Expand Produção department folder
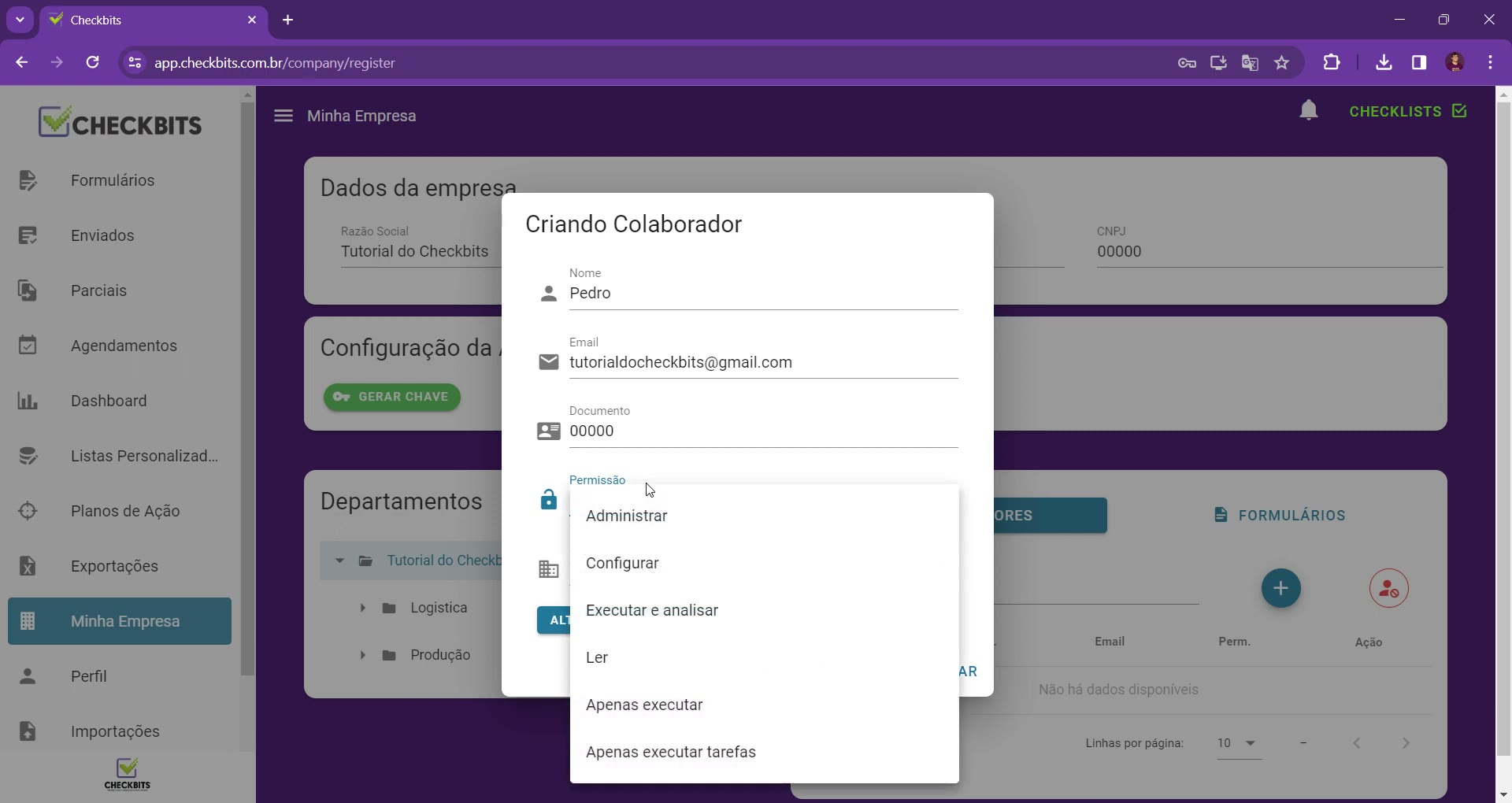1512x803 pixels. click(362, 655)
